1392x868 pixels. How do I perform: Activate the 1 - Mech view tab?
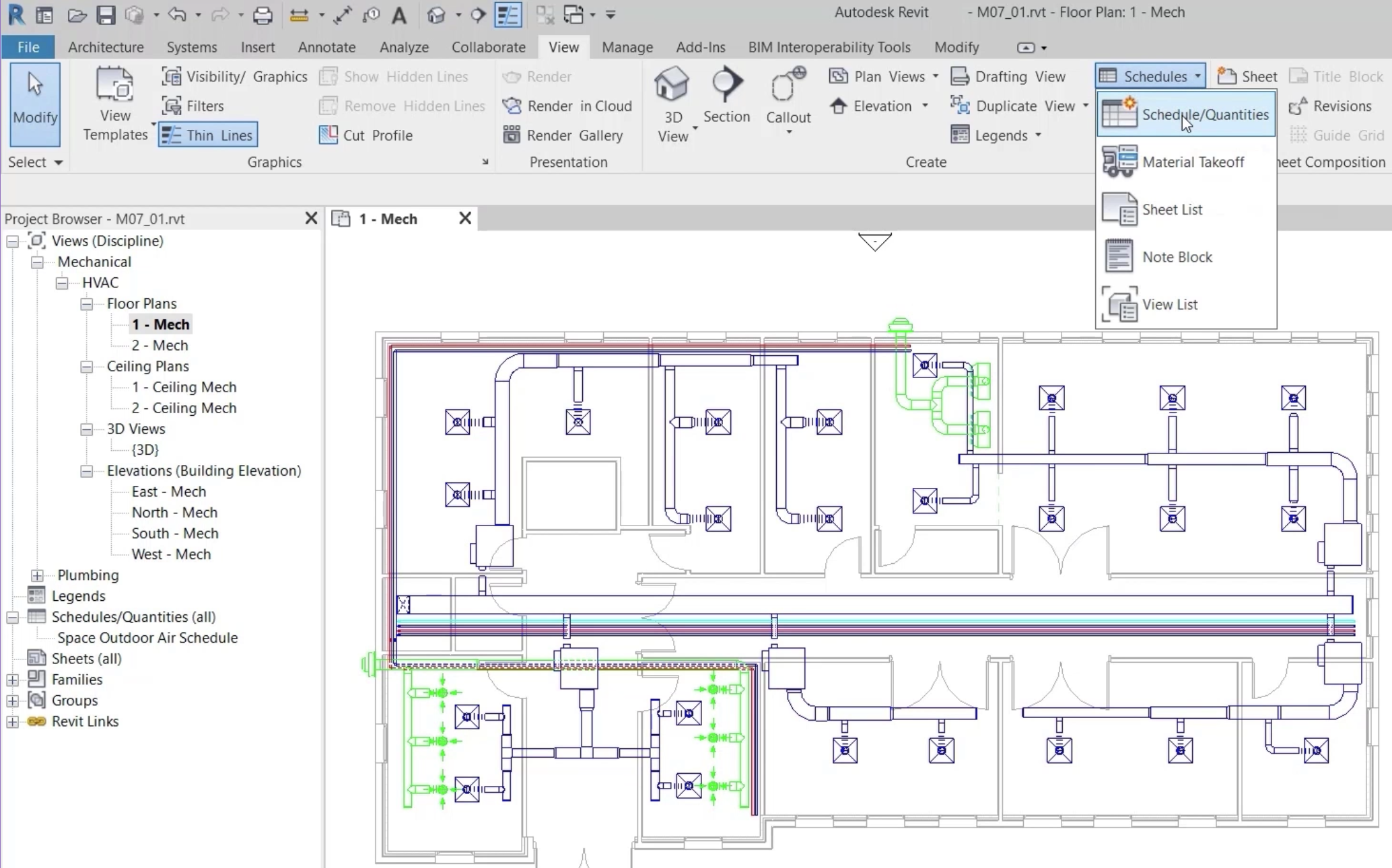[388, 219]
